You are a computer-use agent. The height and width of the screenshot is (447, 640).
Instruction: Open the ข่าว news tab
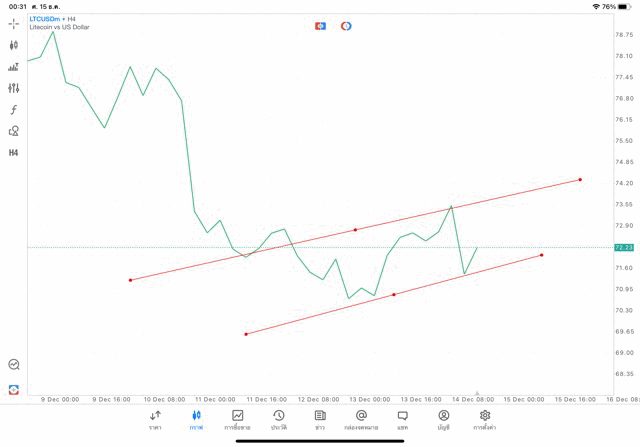320,419
